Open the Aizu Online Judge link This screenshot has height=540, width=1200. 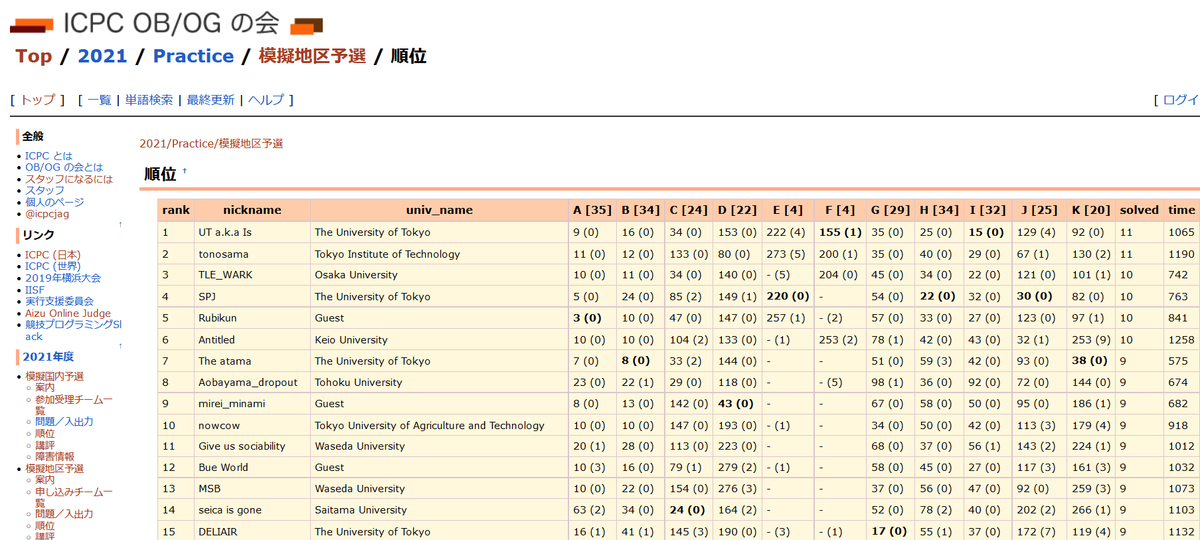(x=68, y=313)
